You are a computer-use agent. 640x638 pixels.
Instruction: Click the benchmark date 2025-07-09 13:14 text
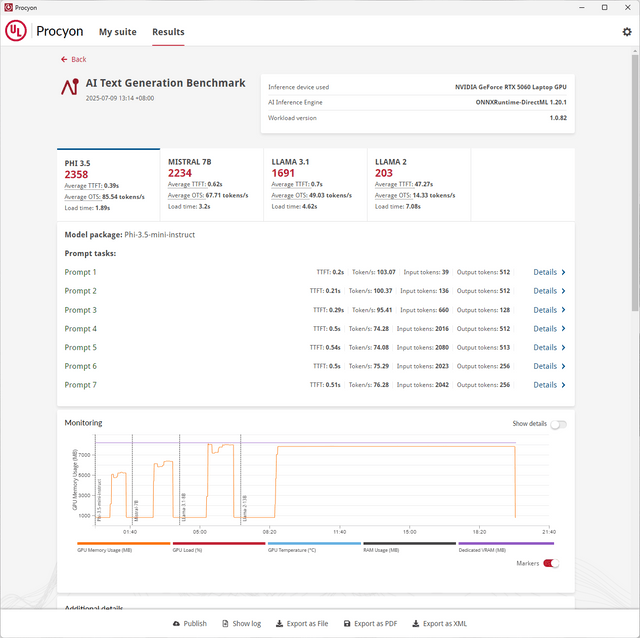[120, 98]
